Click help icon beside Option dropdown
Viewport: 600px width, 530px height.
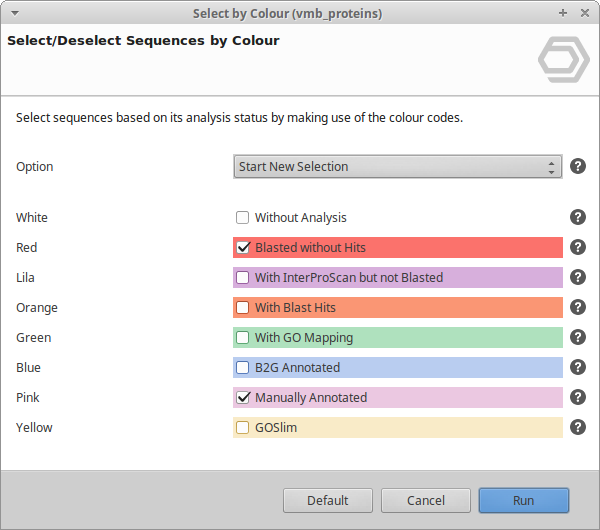pyautogui.click(x=578, y=167)
